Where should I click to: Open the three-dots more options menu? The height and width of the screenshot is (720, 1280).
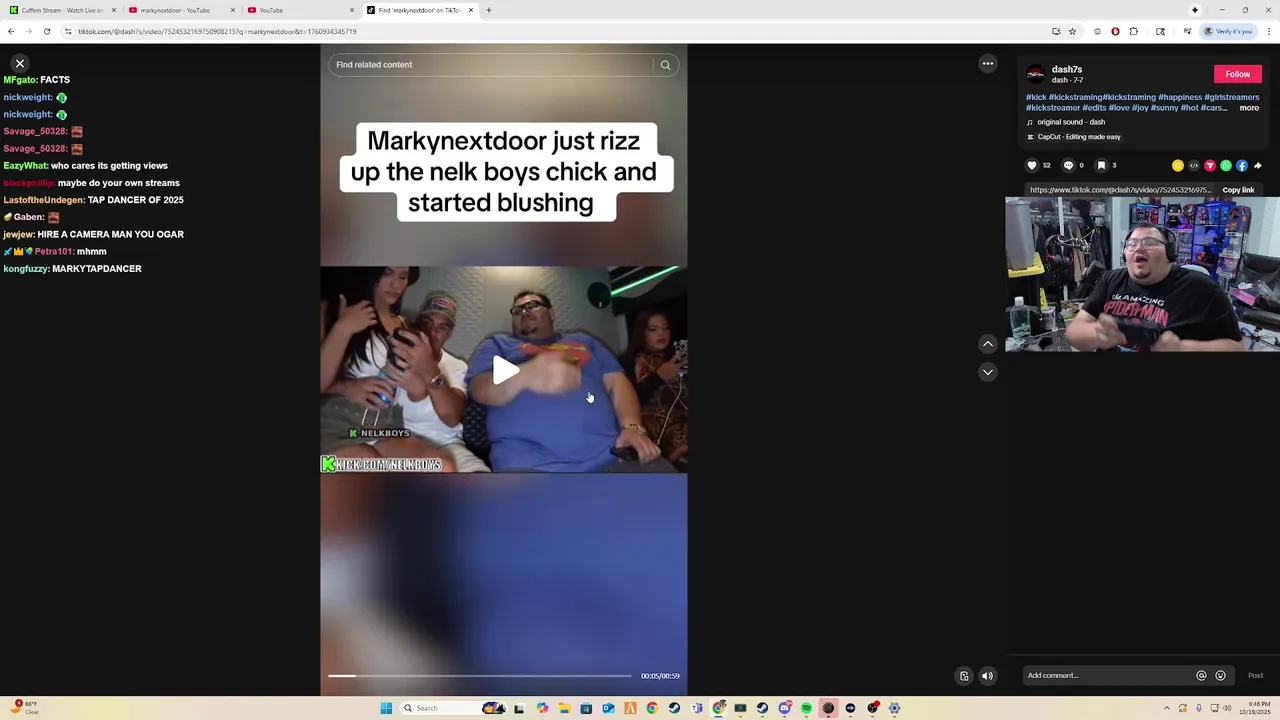(988, 64)
